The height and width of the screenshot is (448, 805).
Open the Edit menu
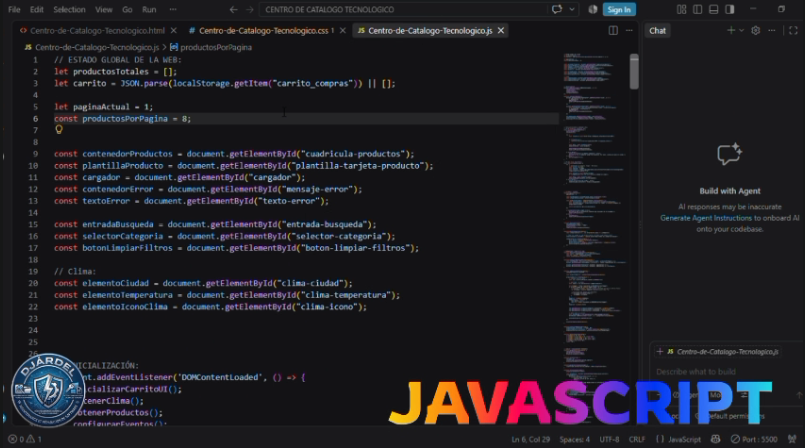36,9
